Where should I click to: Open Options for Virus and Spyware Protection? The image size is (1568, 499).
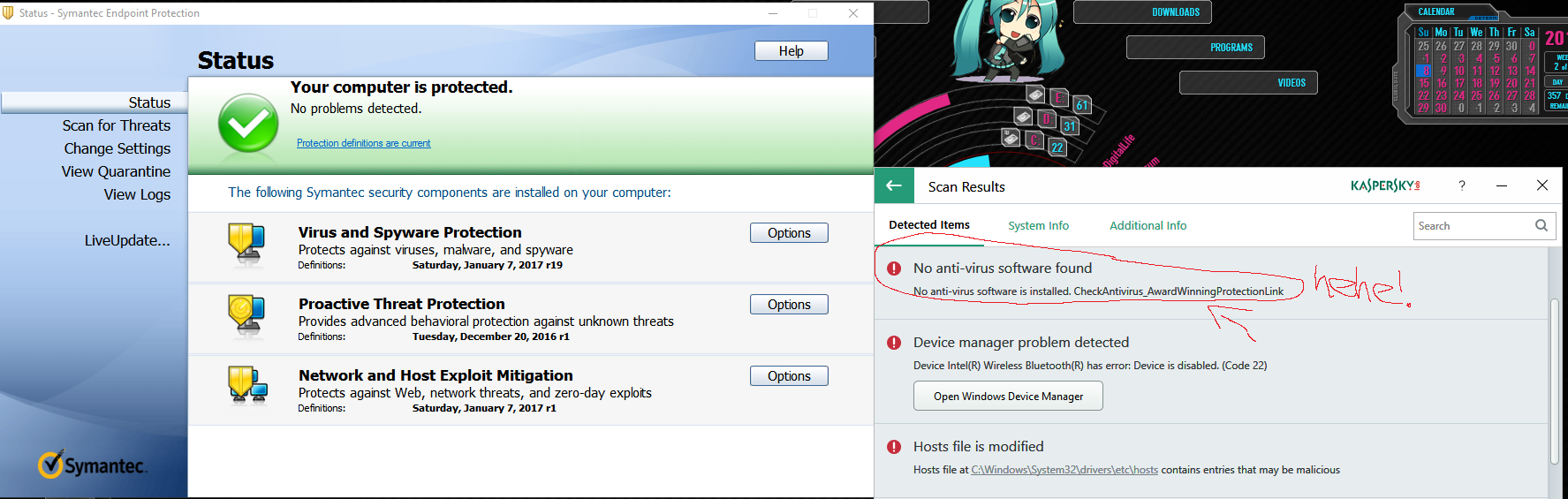pyautogui.click(x=789, y=233)
